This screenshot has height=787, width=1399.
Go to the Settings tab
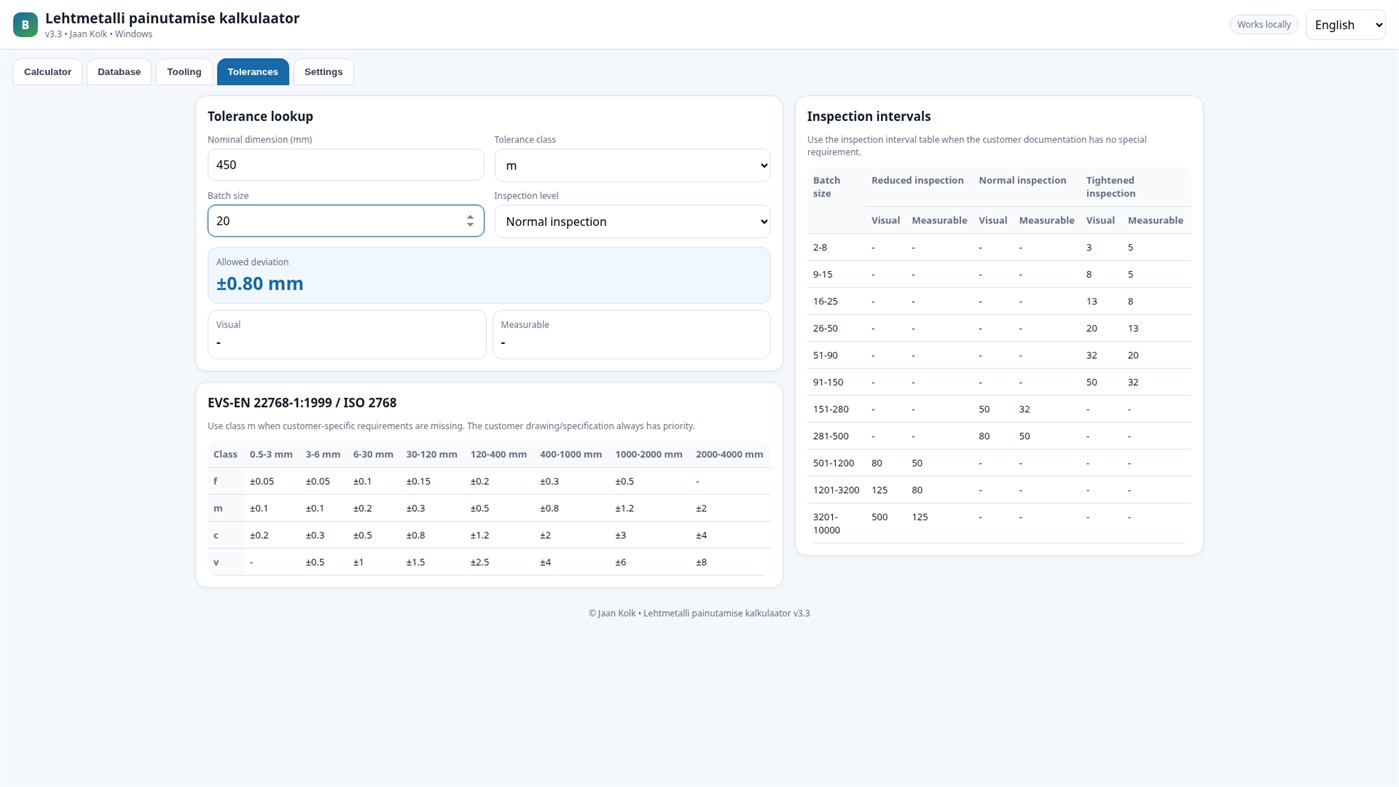[x=323, y=72]
